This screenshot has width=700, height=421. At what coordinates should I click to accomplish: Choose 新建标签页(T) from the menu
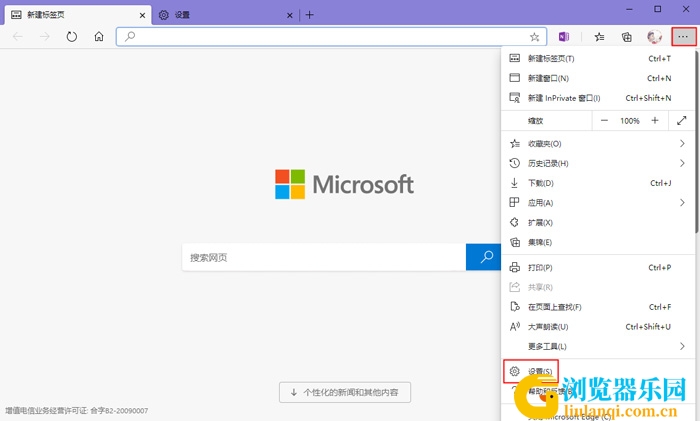tap(598, 58)
